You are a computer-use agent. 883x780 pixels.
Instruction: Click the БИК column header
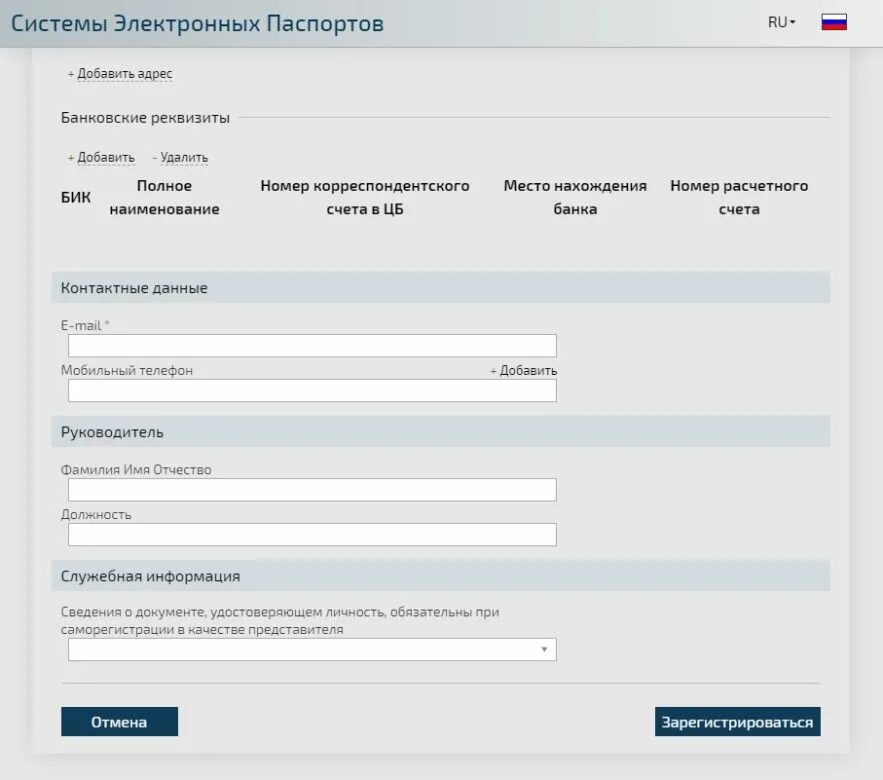click(75, 198)
